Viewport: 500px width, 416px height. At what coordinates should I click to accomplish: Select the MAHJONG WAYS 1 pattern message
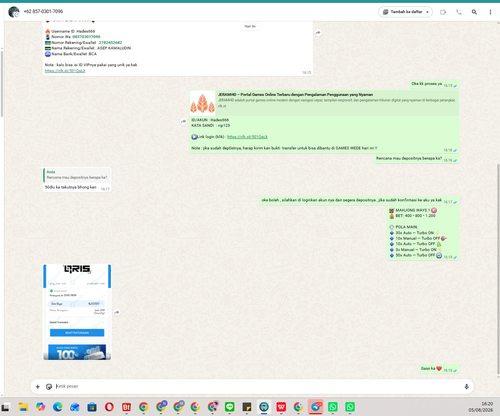(x=423, y=233)
